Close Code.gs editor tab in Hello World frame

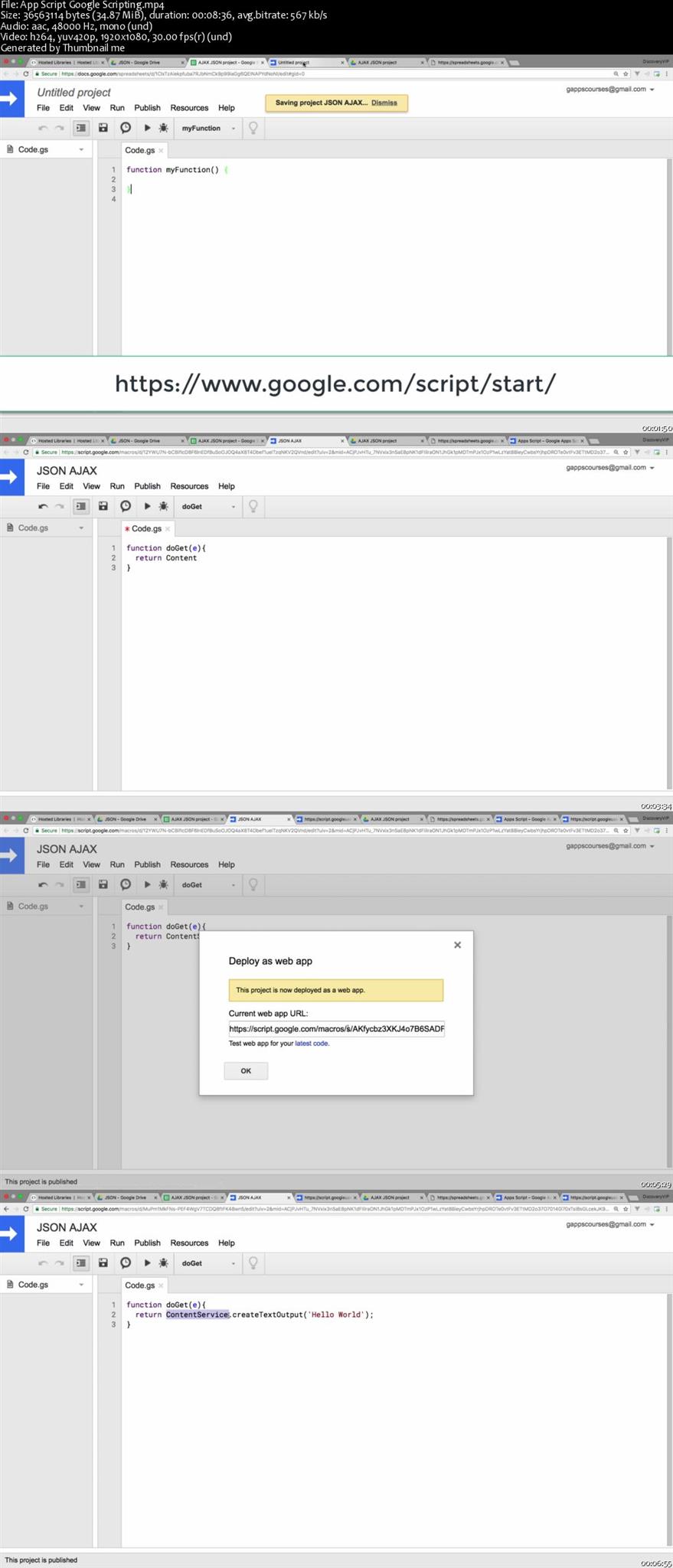(x=161, y=1285)
